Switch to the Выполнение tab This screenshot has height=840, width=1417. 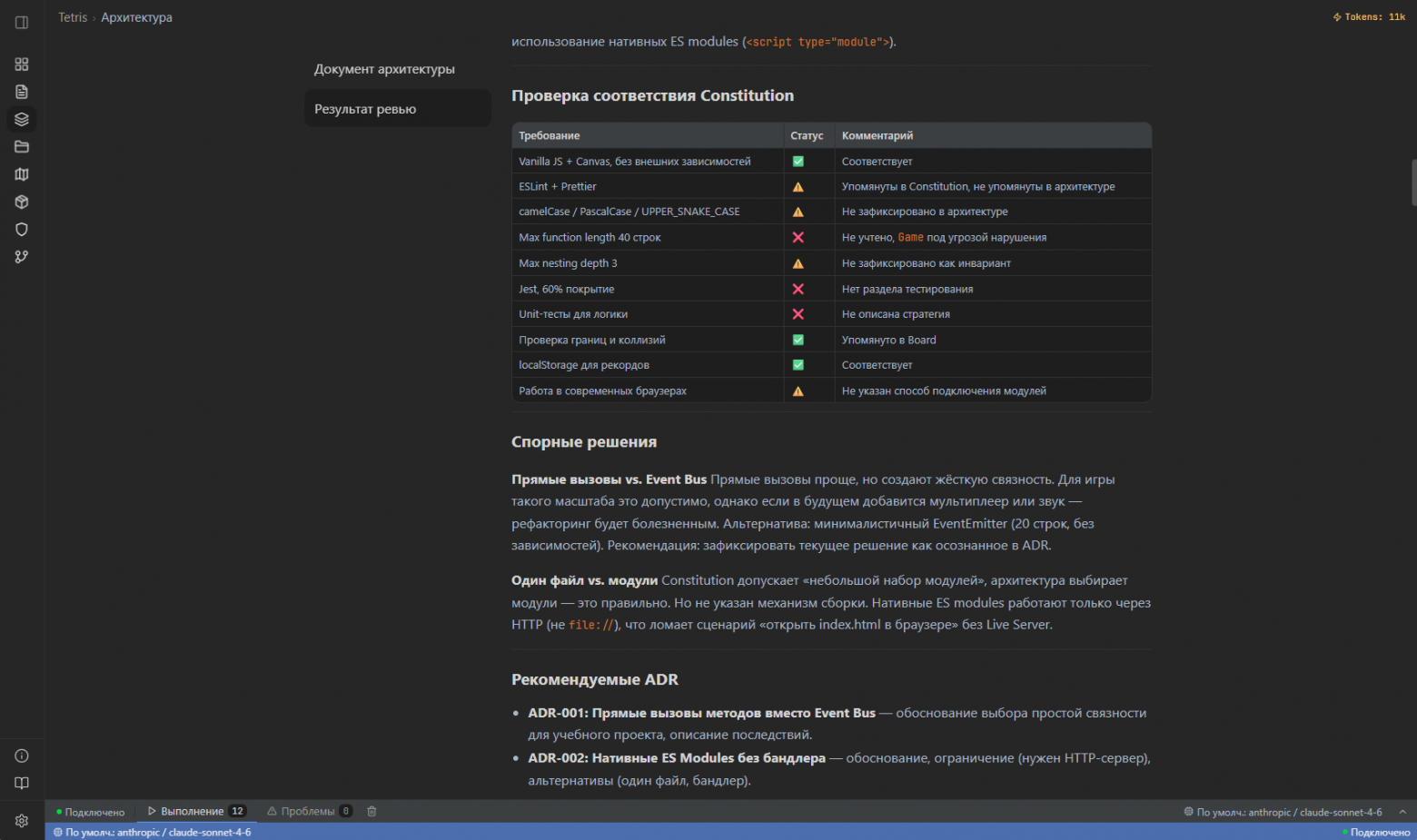tap(196, 811)
